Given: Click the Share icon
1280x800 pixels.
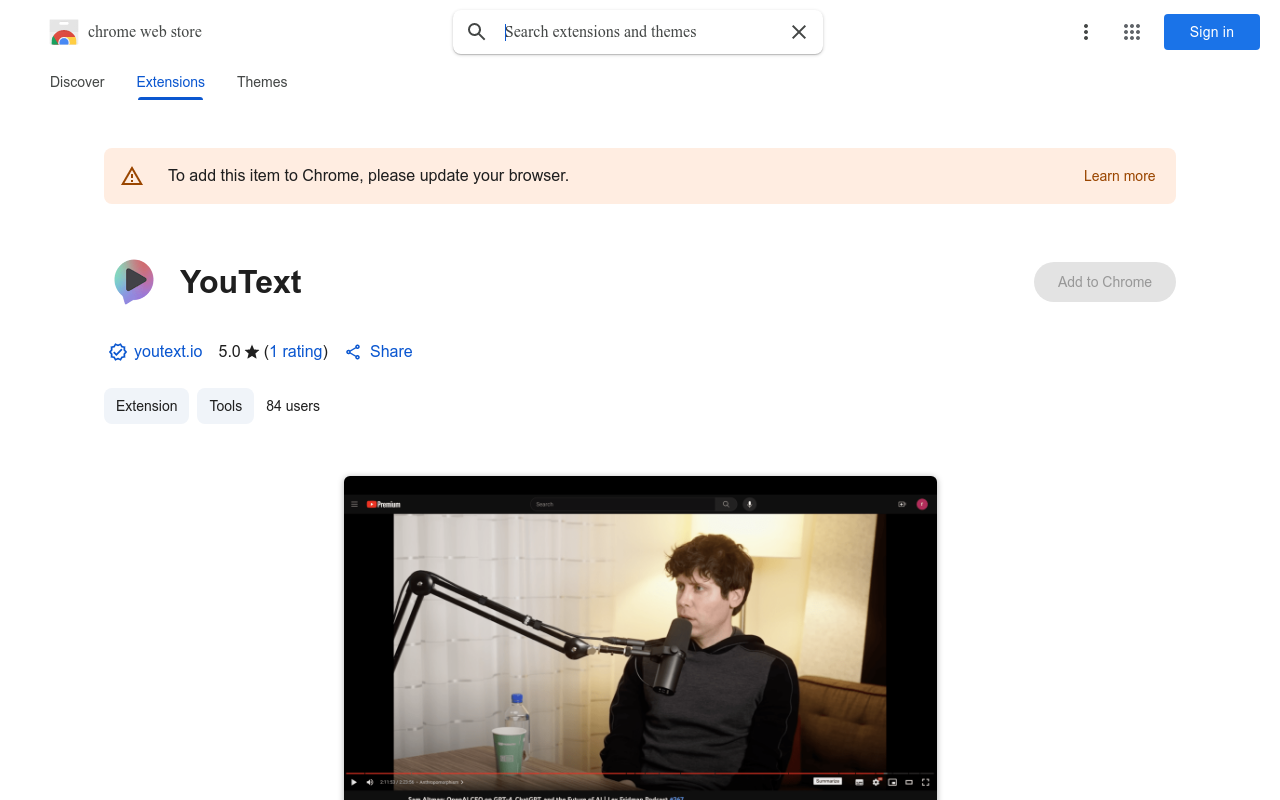Looking at the screenshot, I should click(x=353, y=352).
